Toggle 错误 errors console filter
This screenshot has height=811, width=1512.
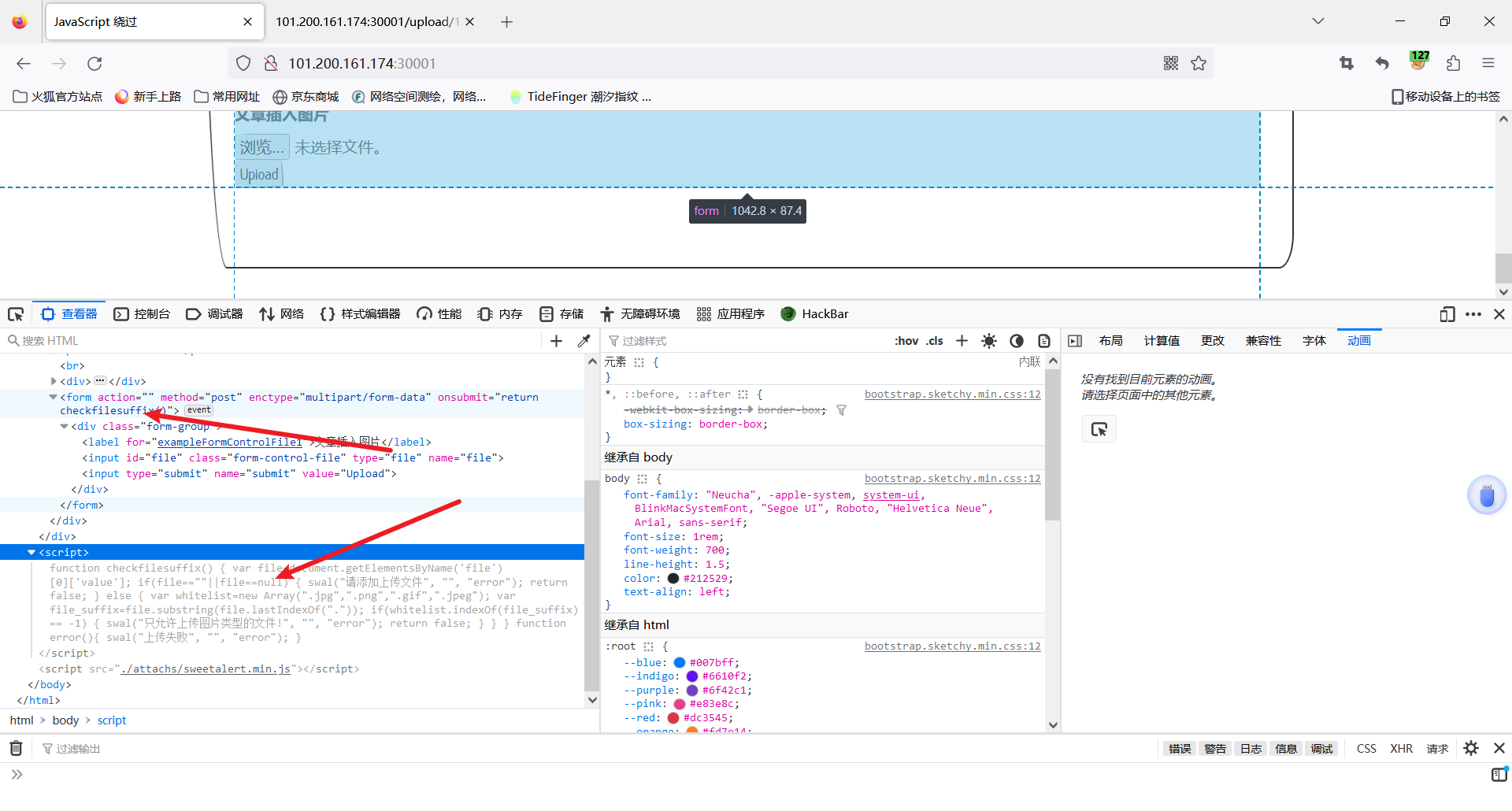tap(1180, 749)
